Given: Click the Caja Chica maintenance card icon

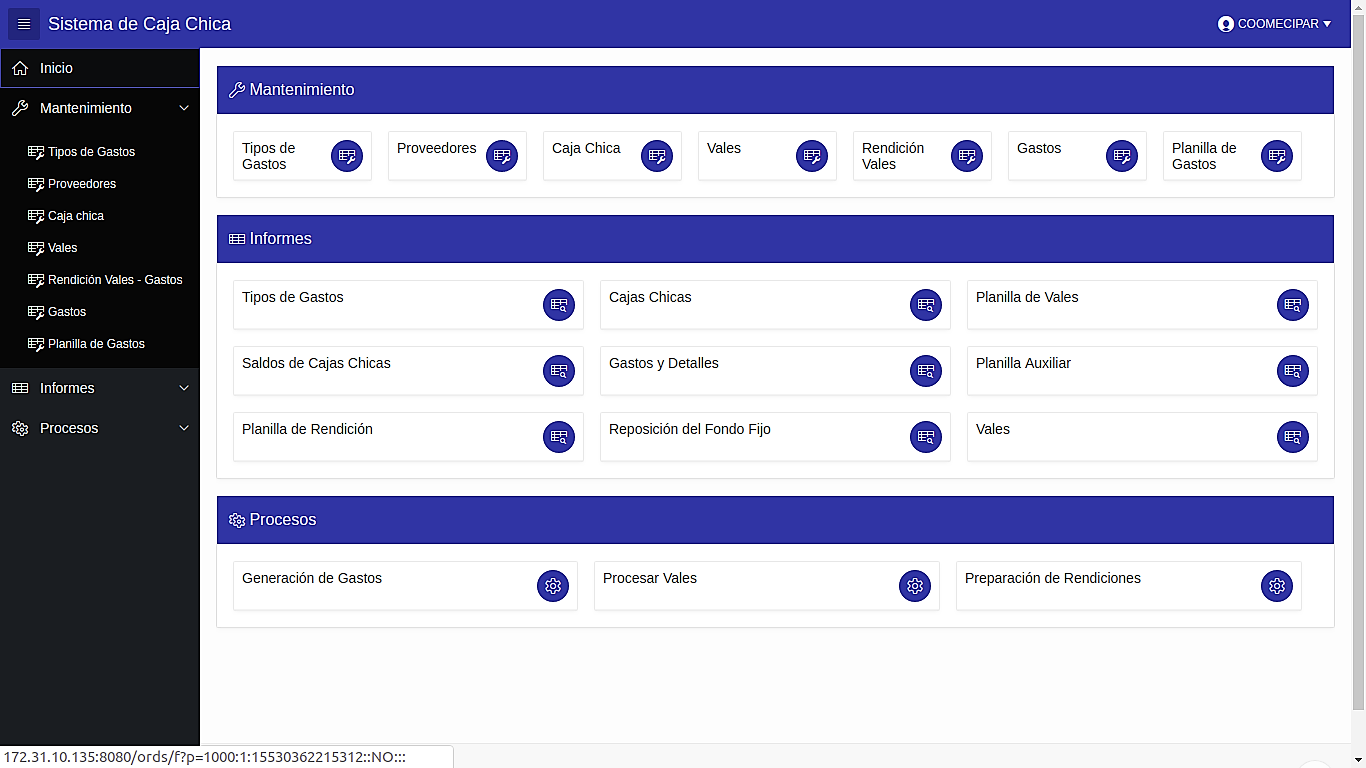Looking at the screenshot, I should click(657, 156).
